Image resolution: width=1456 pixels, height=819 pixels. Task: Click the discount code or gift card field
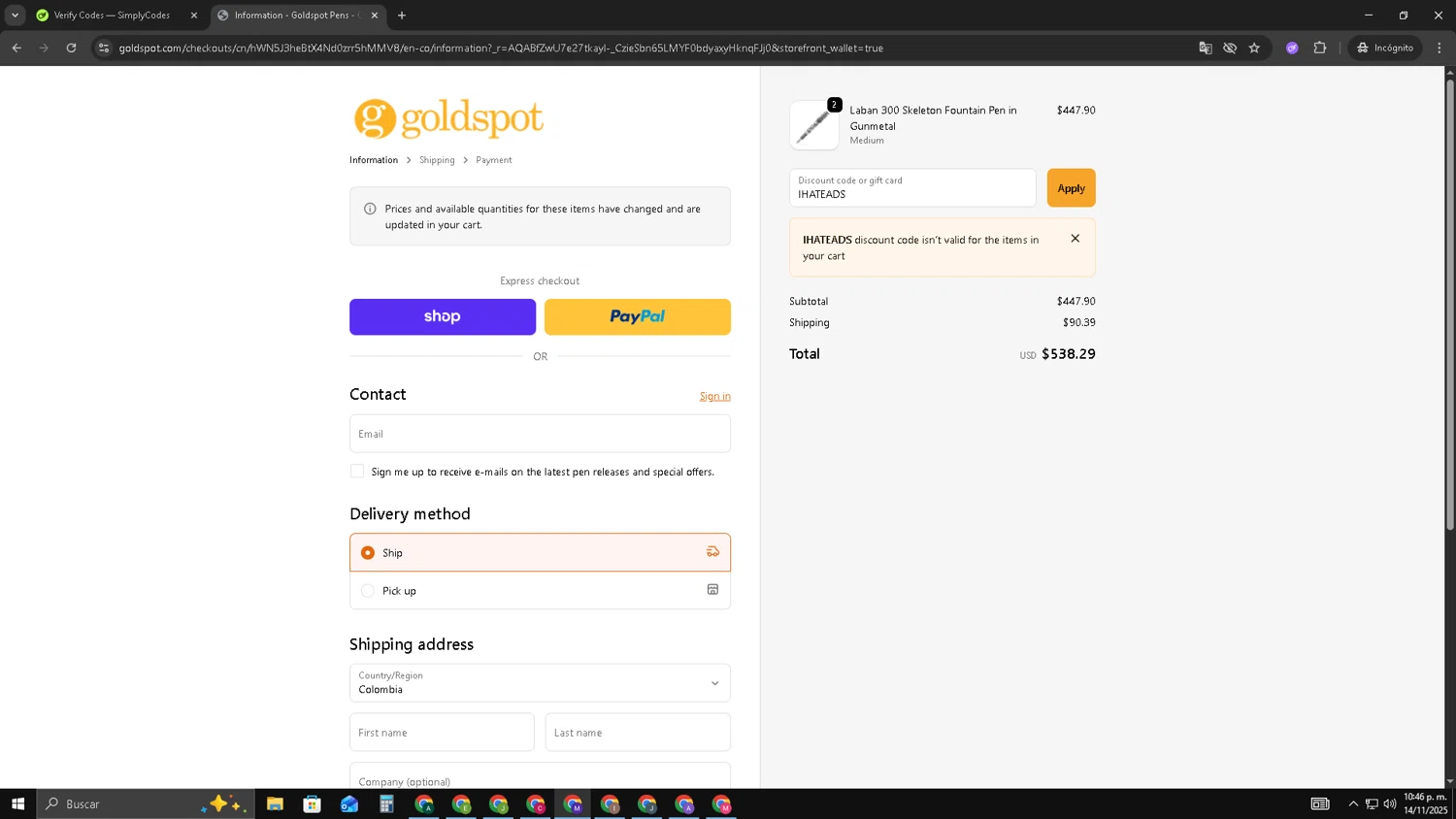click(912, 188)
